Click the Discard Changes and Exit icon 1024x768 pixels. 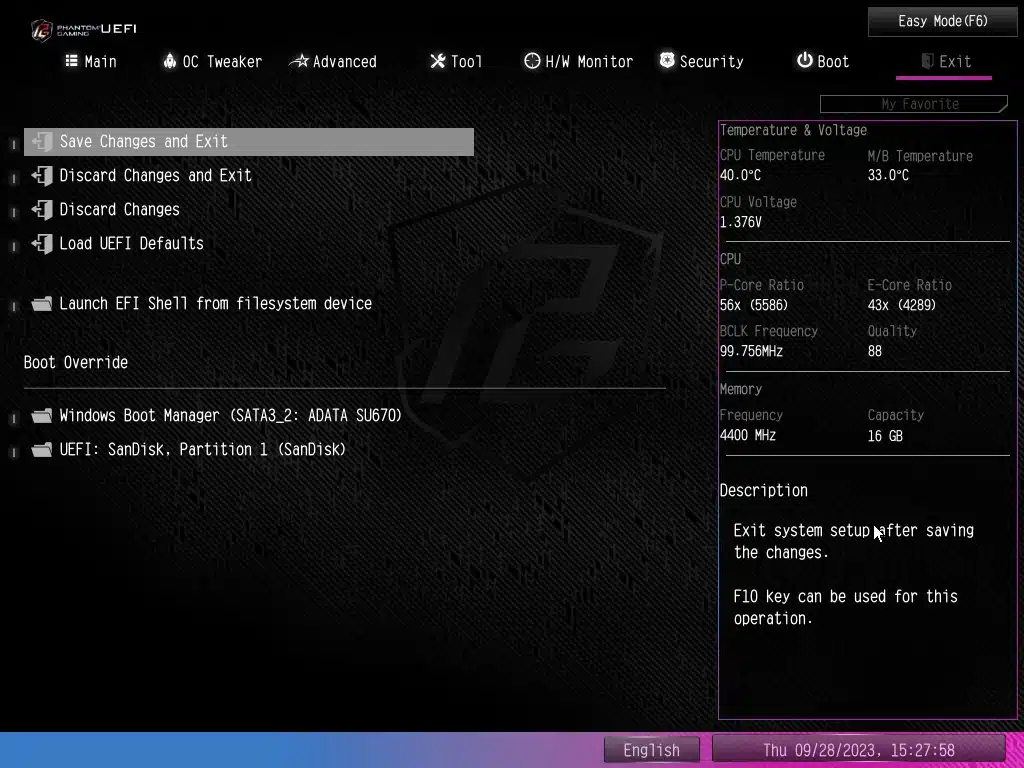click(42, 176)
